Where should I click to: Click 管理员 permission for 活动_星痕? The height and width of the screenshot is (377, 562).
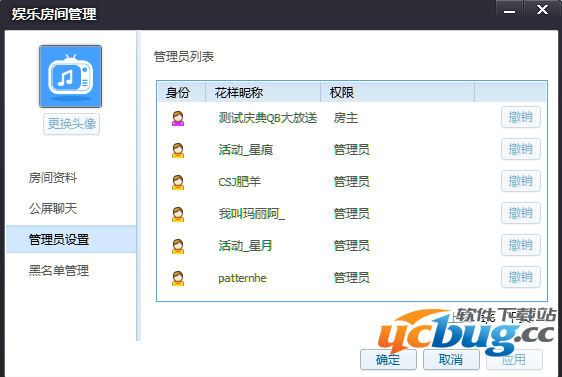point(352,149)
